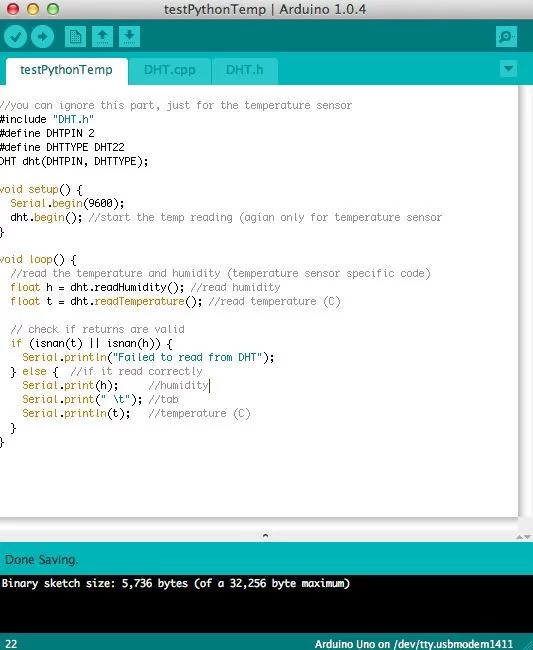Click the '// check if returns are valid' comment
The width and height of the screenshot is (533, 650).
(x=97, y=329)
